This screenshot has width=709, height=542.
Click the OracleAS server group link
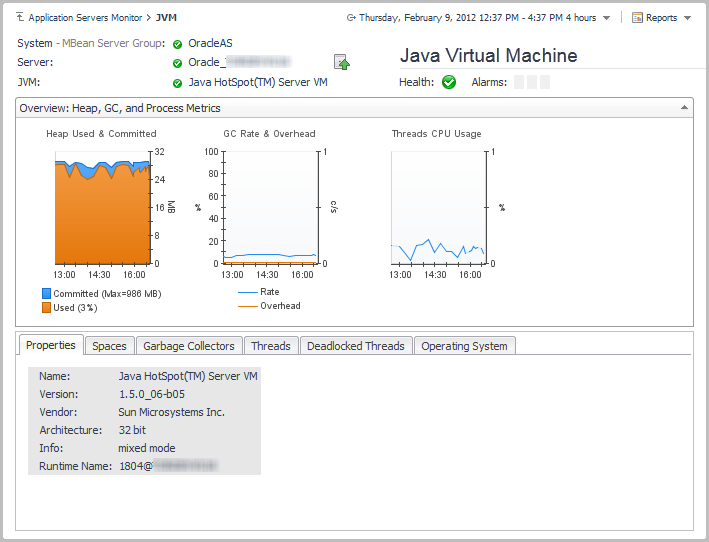coord(210,44)
